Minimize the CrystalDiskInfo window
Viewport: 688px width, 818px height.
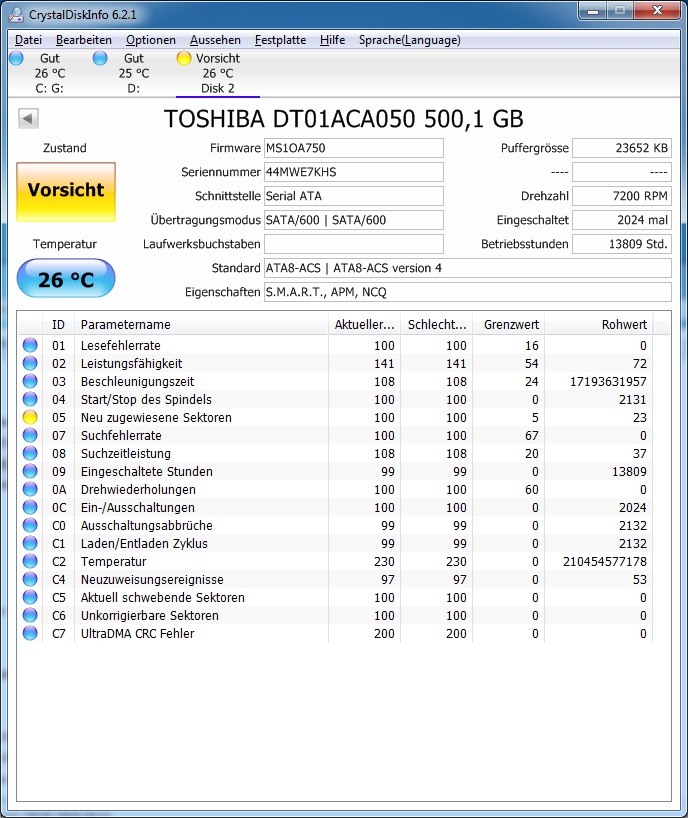(593, 10)
